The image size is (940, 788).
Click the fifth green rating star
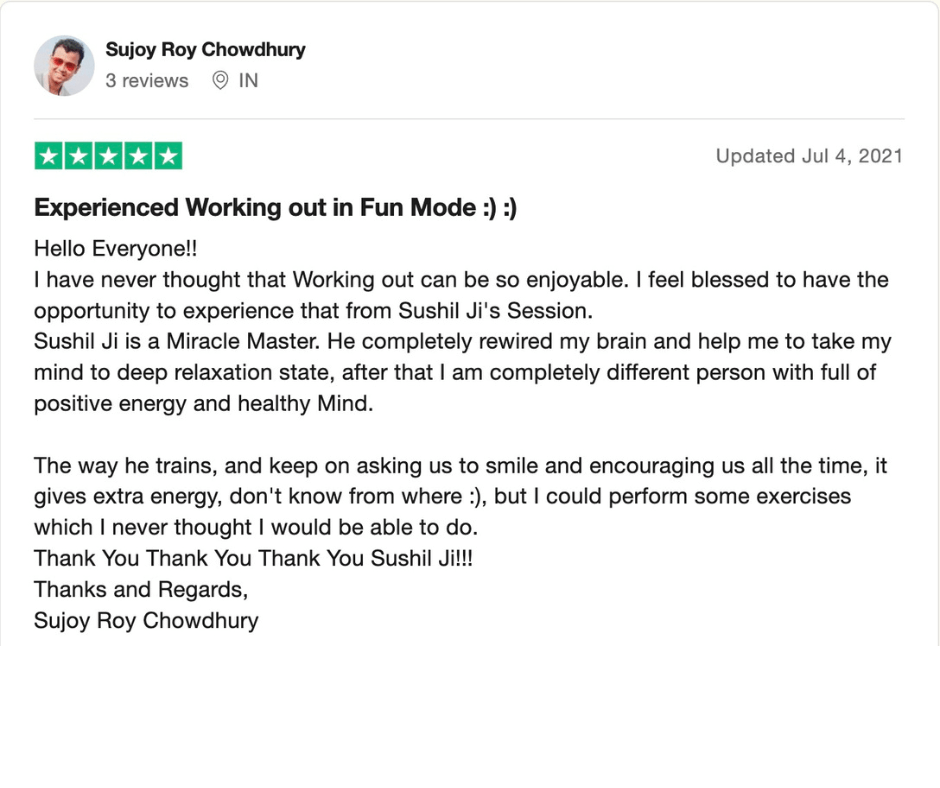[168, 156]
